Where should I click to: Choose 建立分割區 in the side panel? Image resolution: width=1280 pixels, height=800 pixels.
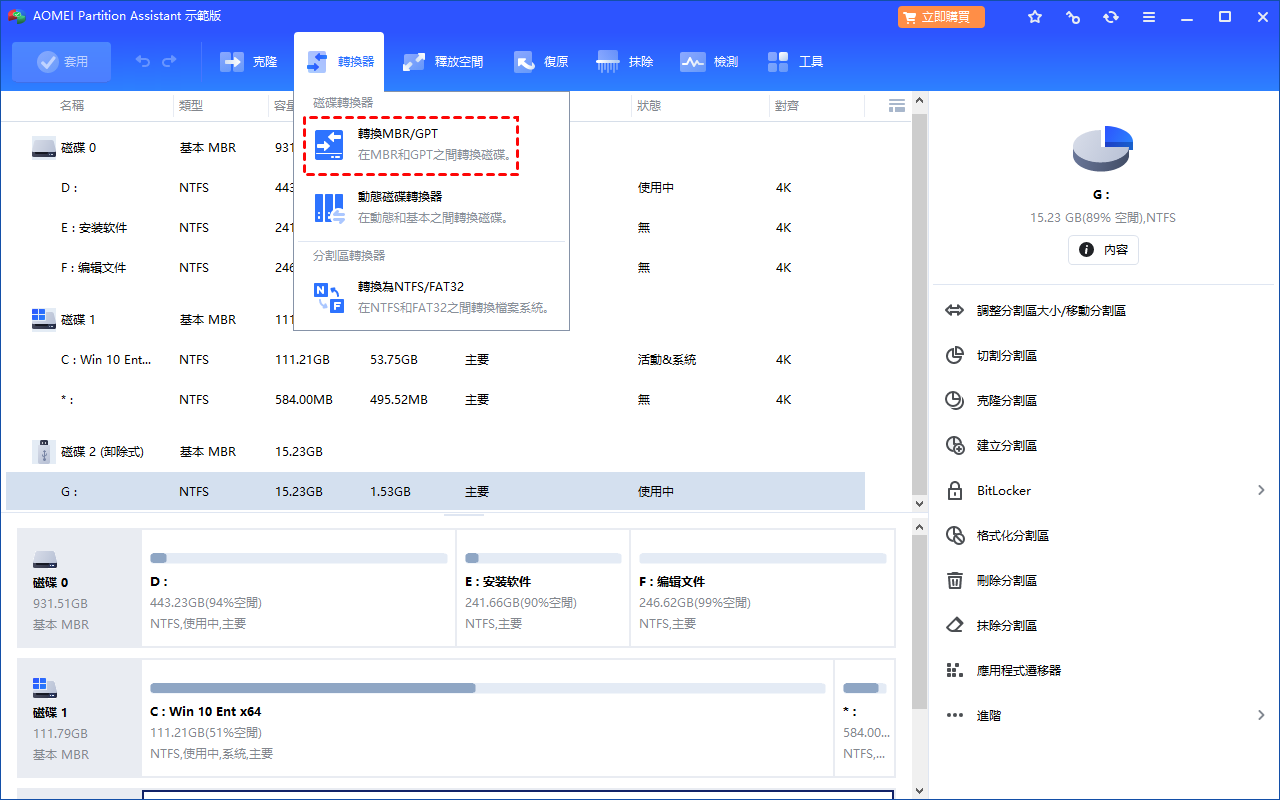coord(1006,446)
